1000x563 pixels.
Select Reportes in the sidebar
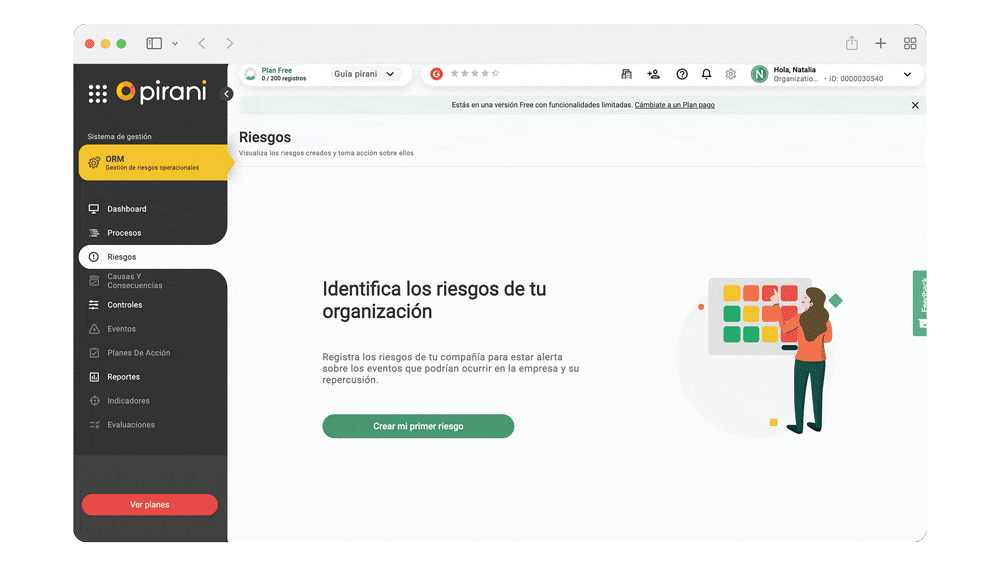click(x=124, y=377)
